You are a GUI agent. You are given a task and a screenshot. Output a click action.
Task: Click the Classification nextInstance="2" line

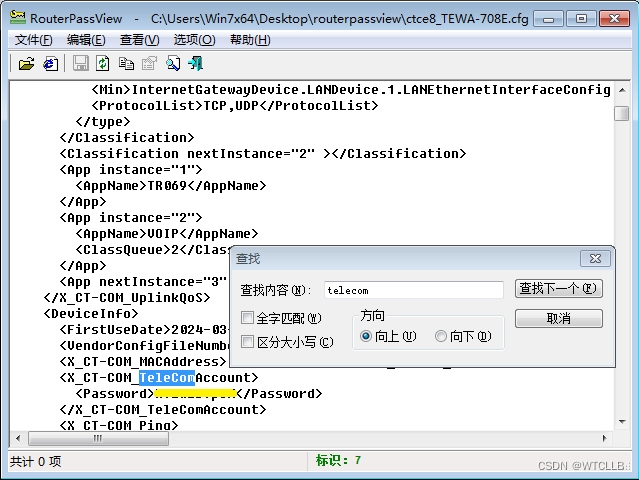coord(263,154)
